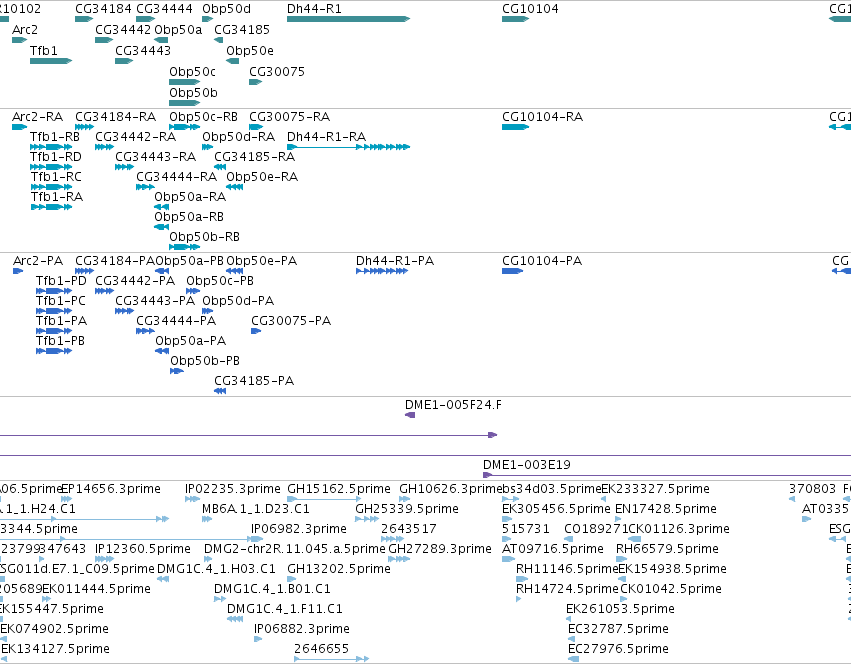Open the Tfb1-RA transcript label
The height and width of the screenshot is (664, 851).
[x=57, y=197]
